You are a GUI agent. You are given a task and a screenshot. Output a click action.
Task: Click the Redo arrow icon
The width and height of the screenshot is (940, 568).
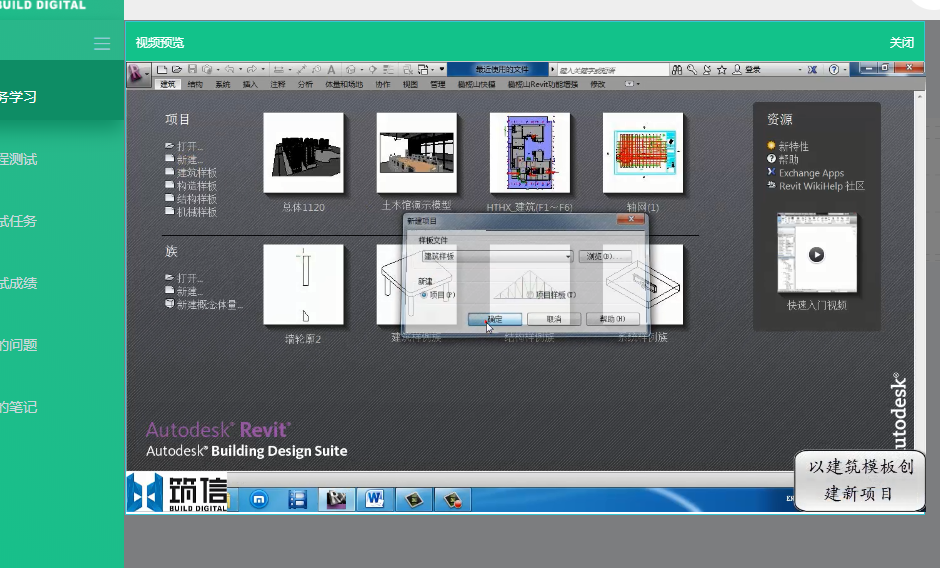tap(252, 70)
